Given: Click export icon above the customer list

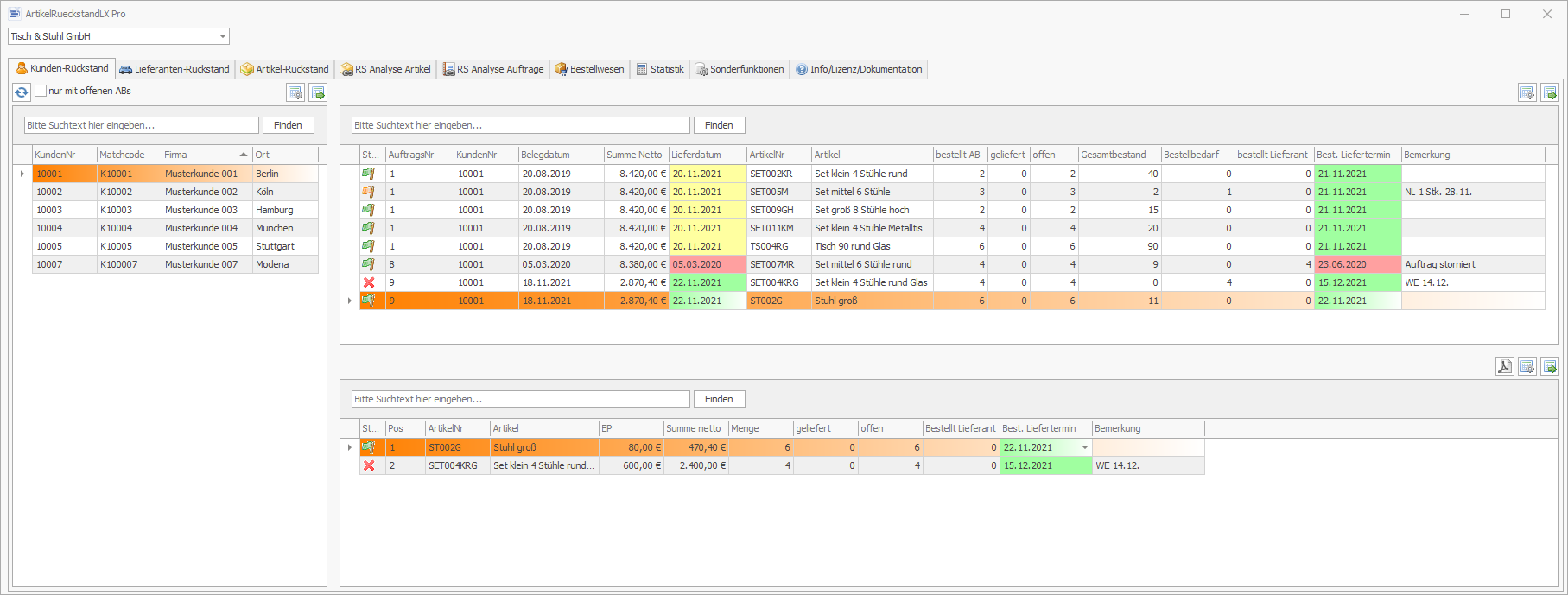Looking at the screenshot, I should (x=318, y=92).
